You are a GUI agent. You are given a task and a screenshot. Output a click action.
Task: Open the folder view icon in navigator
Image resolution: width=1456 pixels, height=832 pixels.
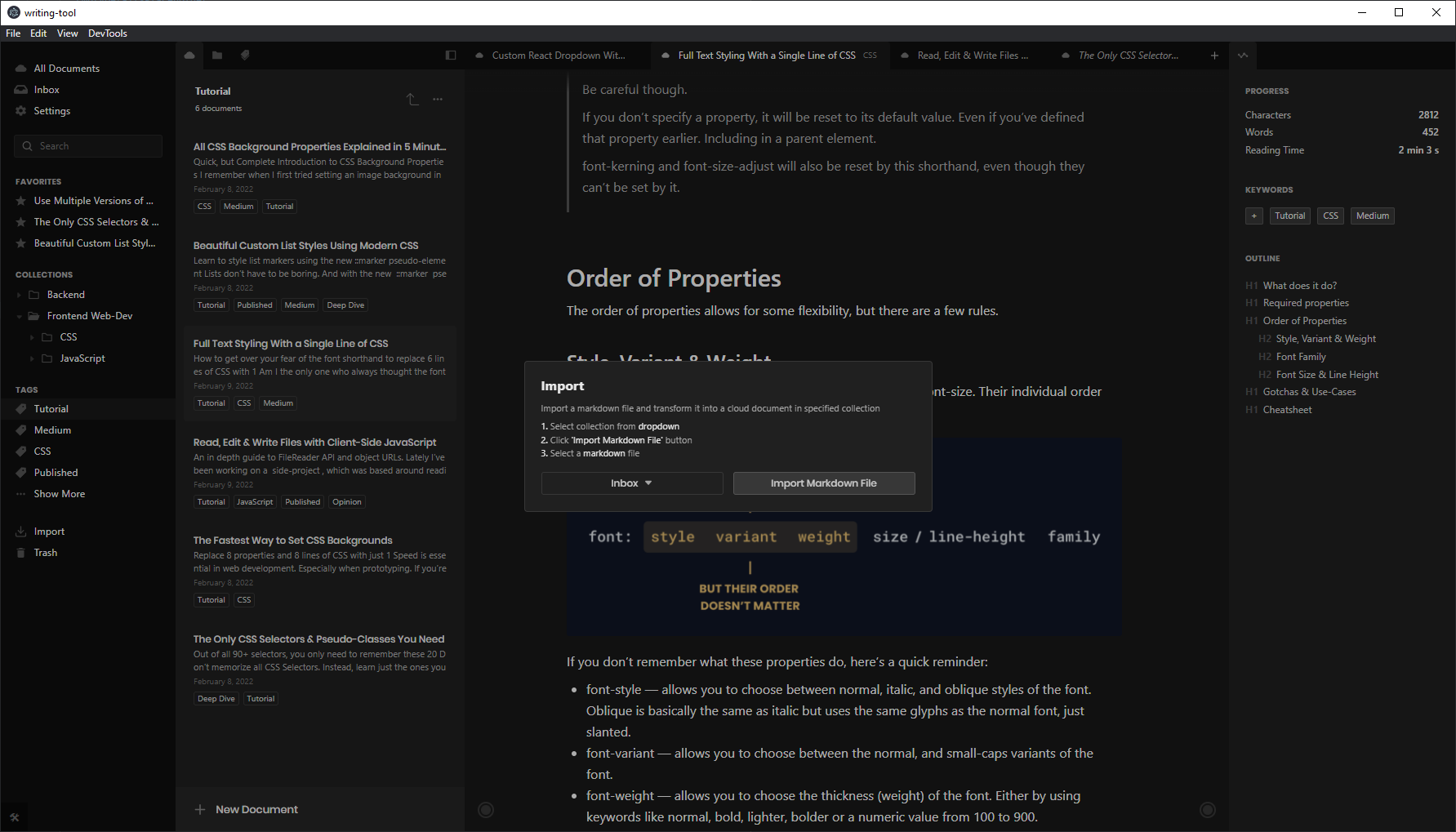point(217,56)
